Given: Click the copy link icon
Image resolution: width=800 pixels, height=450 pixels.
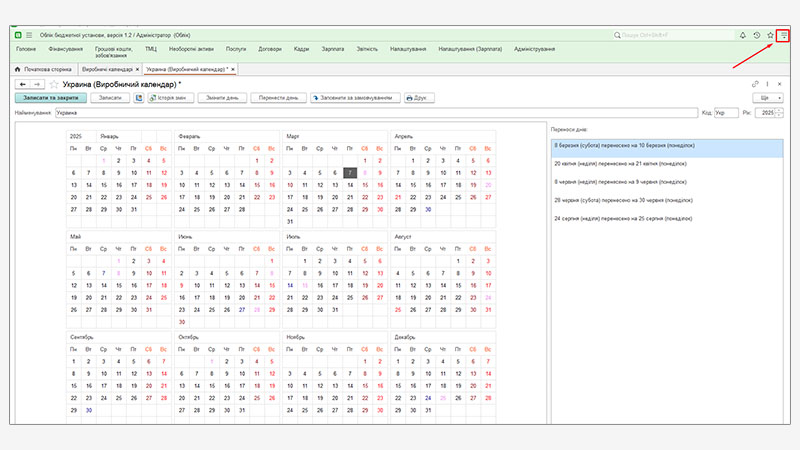Looking at the screenshot, I should [x=753, y=84].
